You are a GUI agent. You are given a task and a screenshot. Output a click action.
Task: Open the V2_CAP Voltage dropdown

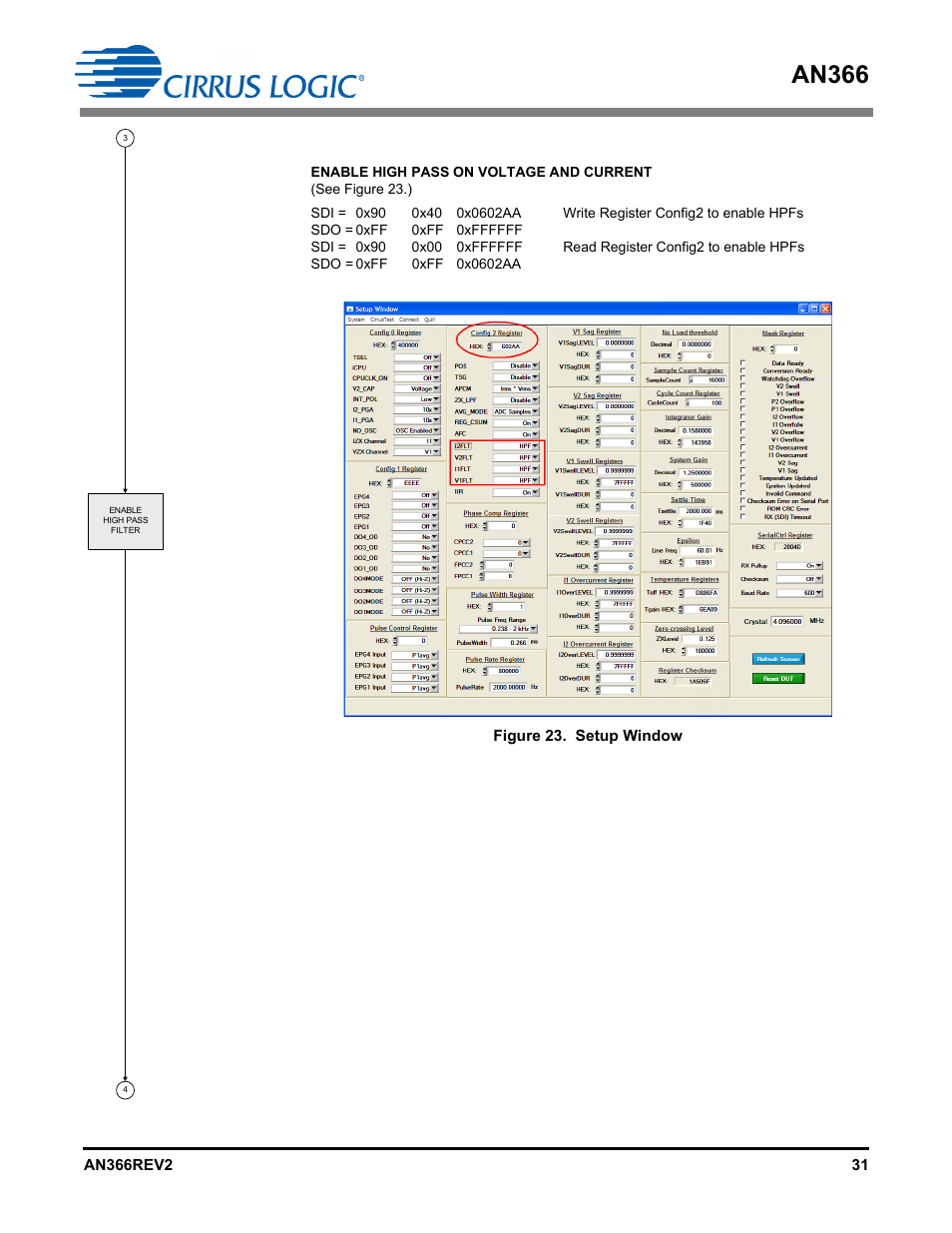pos(416,388)
